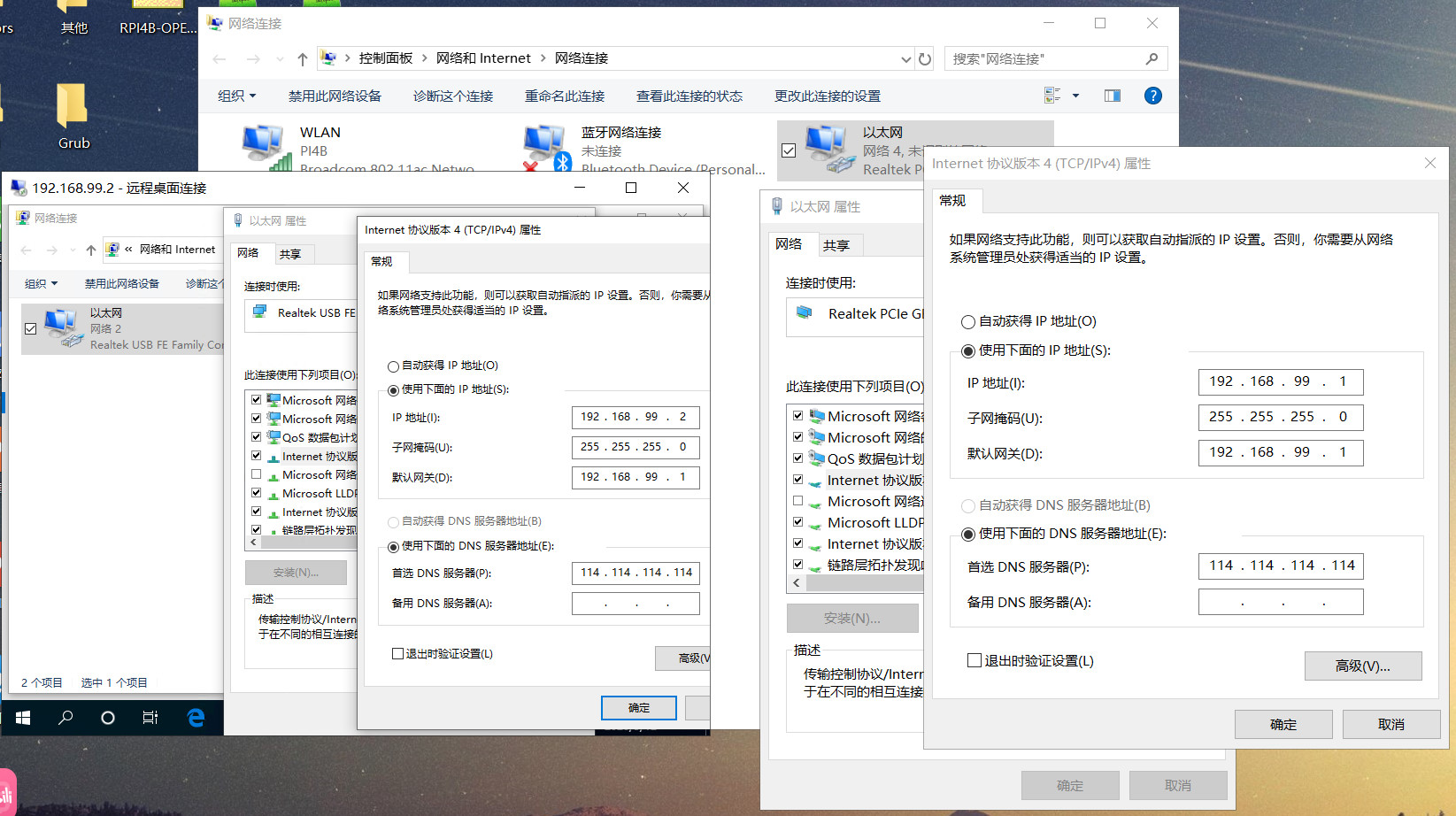Screen dimensions: 1456x816
Task: Enable validate settings upon exit in front dialog
Action: click(975, 660)
